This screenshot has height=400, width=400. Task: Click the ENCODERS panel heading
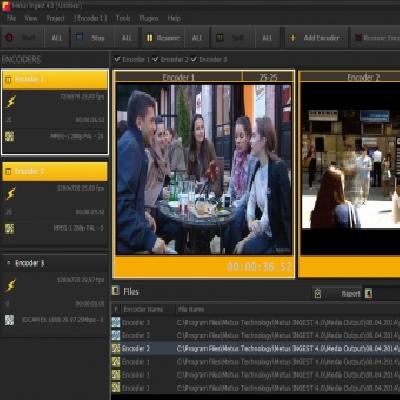click(21, 60)
